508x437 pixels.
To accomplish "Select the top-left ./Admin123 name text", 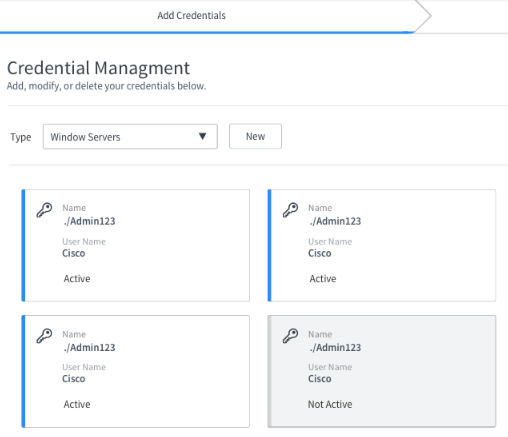I will [89, 221].
